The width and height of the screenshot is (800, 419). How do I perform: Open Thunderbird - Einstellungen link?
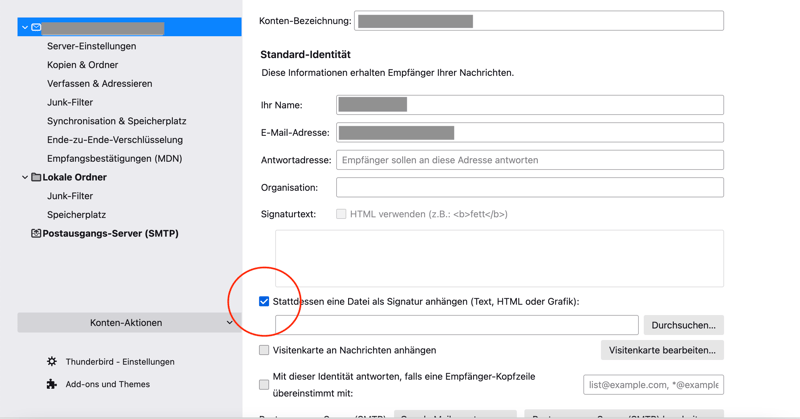[x=120, y=361]
